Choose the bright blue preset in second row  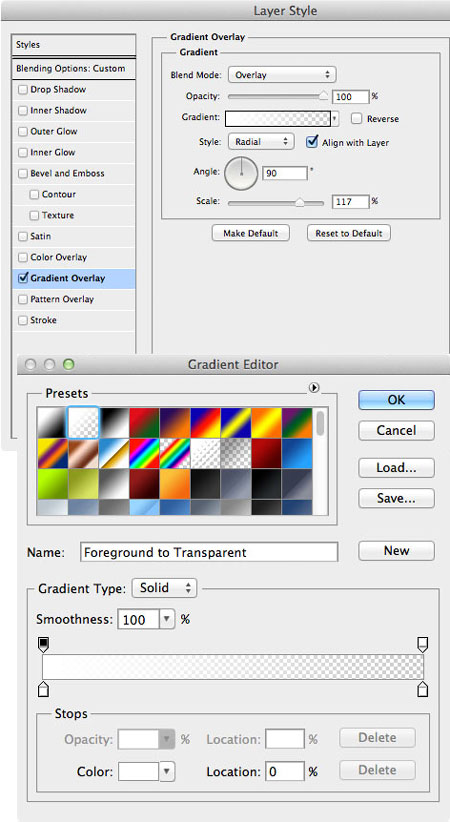[297, 453]
